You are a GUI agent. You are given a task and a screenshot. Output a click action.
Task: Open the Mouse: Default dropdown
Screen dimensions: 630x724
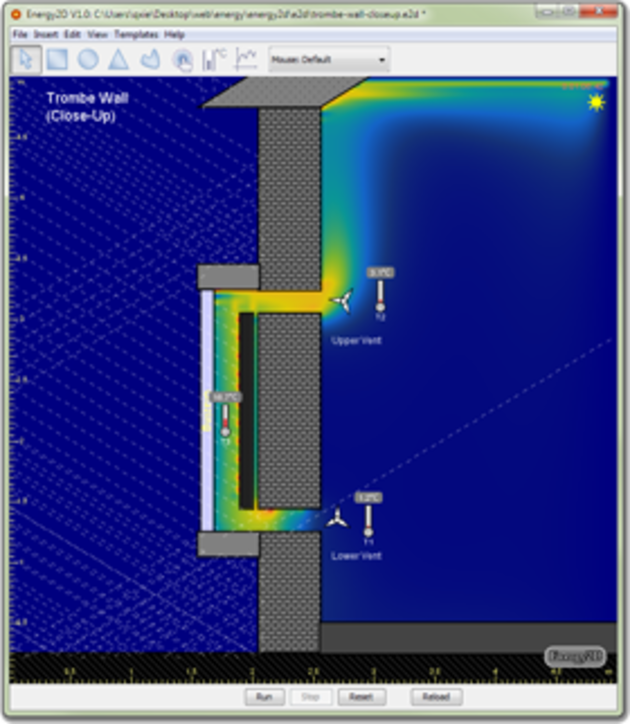pos(329,60)
